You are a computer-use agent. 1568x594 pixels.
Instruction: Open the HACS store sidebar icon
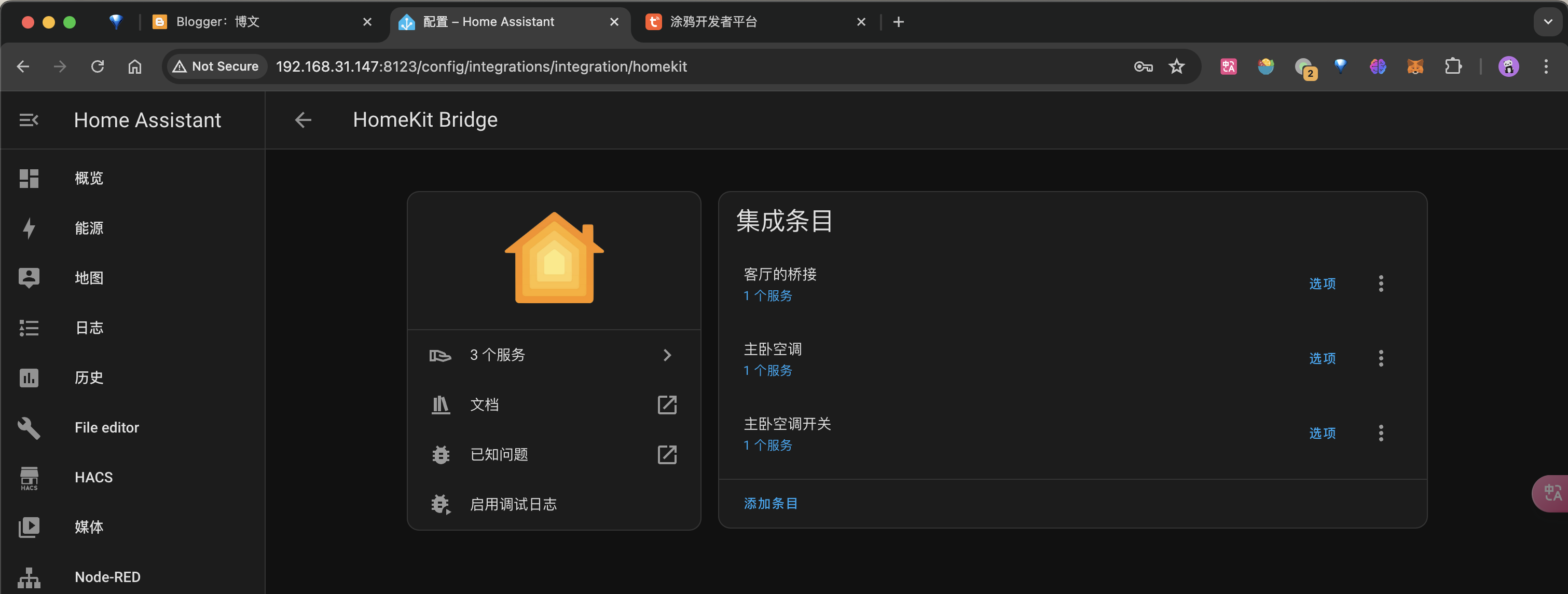pyautogui.click(x=29, y=478)
